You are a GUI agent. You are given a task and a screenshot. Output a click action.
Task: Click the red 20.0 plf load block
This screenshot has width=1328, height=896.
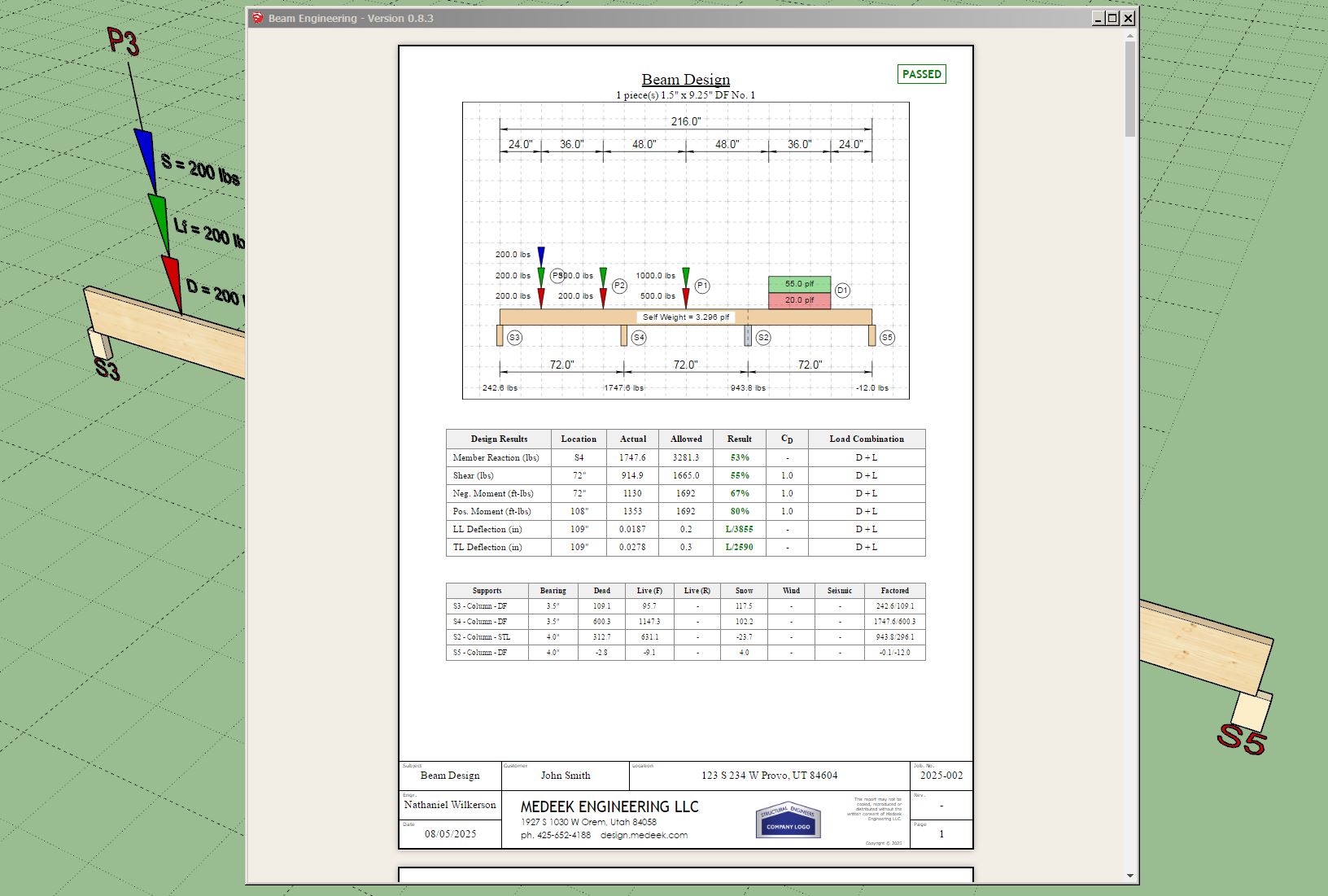(799, 300)
